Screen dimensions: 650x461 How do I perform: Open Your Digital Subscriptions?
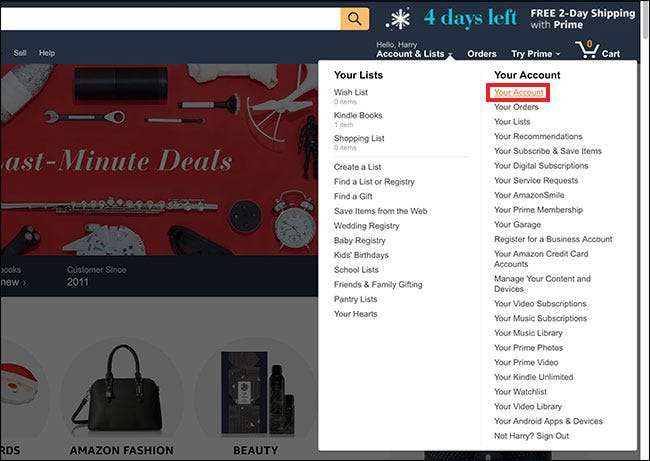point(541,165)
